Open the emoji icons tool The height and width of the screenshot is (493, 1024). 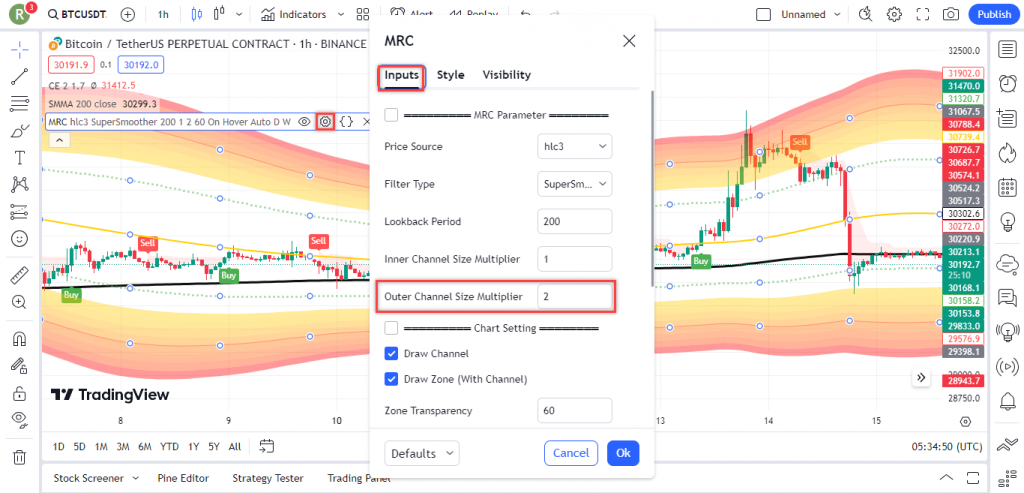click(x=20, y=238)
